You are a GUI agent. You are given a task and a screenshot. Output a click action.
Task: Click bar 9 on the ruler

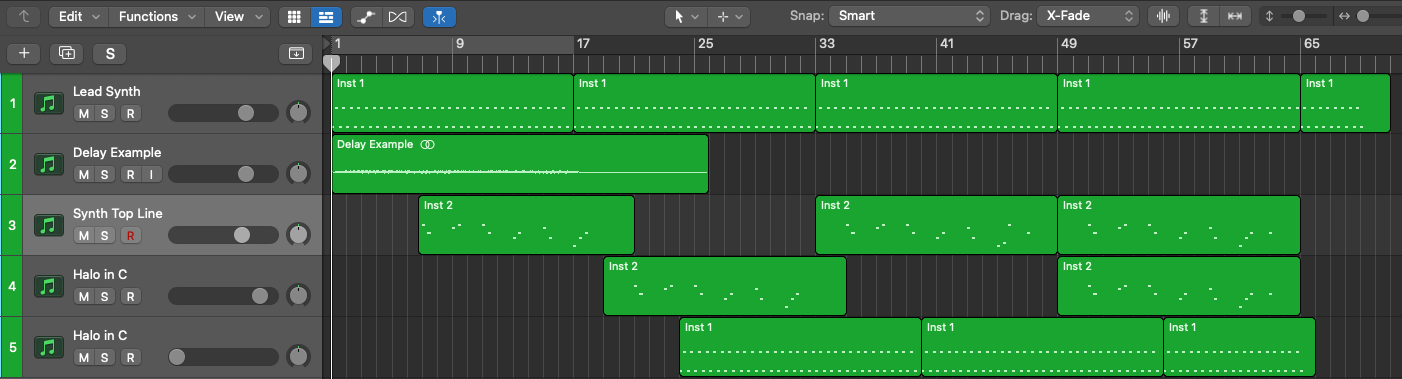click(459, 44)
